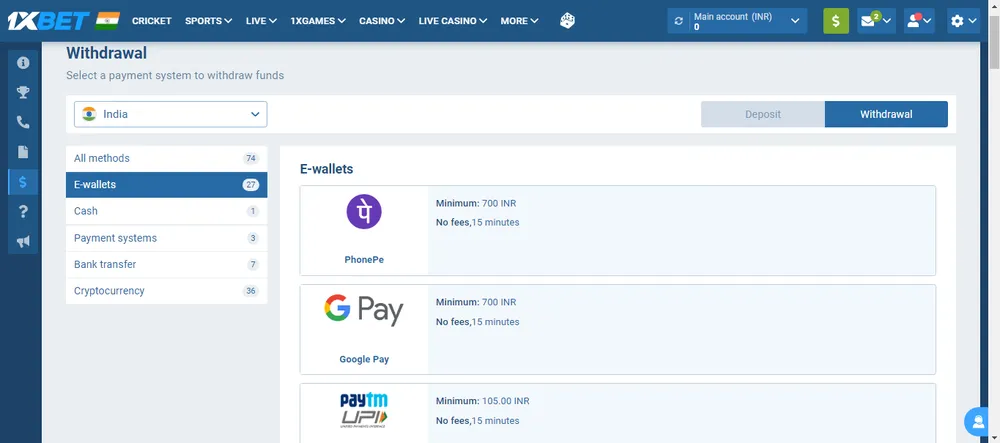Click the Withdrawal page heading
Image resolution: width=1000 pixels, height=443 pixels.
[107, 53]
